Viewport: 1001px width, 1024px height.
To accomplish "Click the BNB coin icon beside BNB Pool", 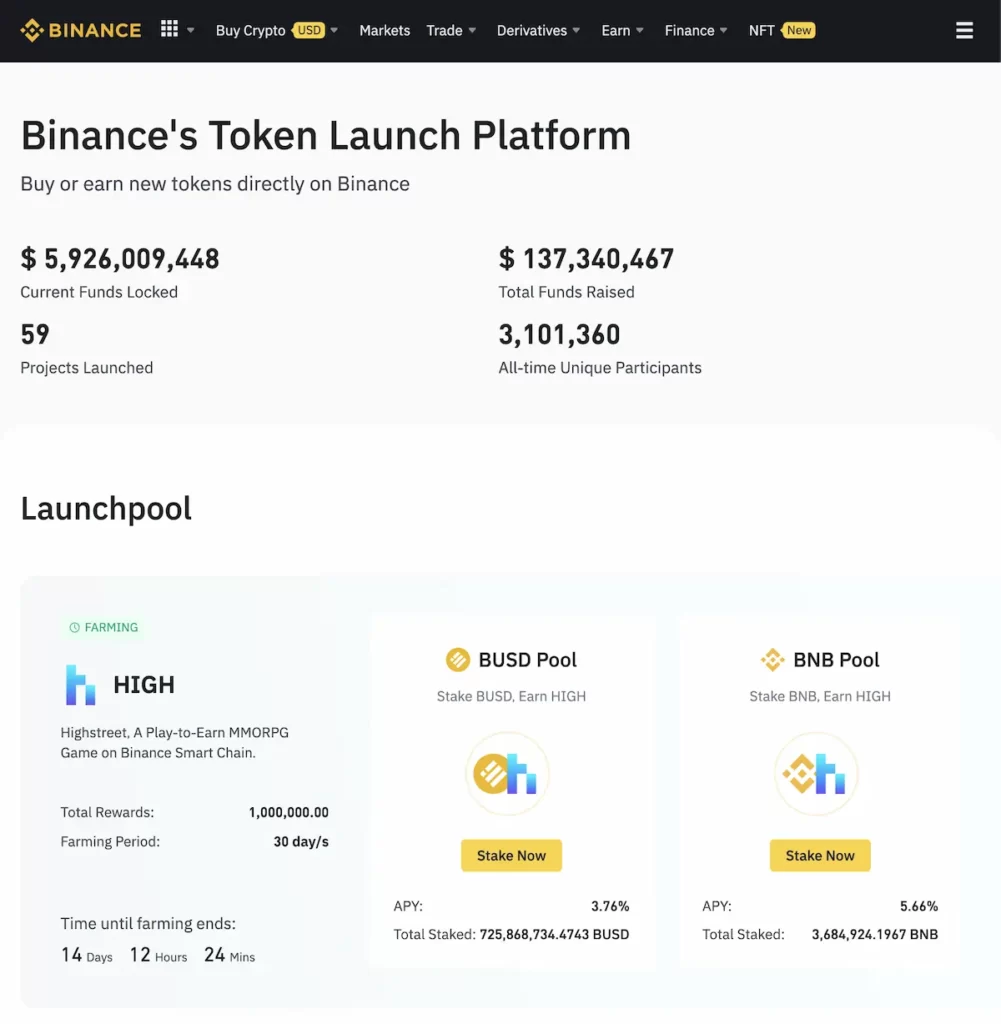I will click(x=772, y=660).
